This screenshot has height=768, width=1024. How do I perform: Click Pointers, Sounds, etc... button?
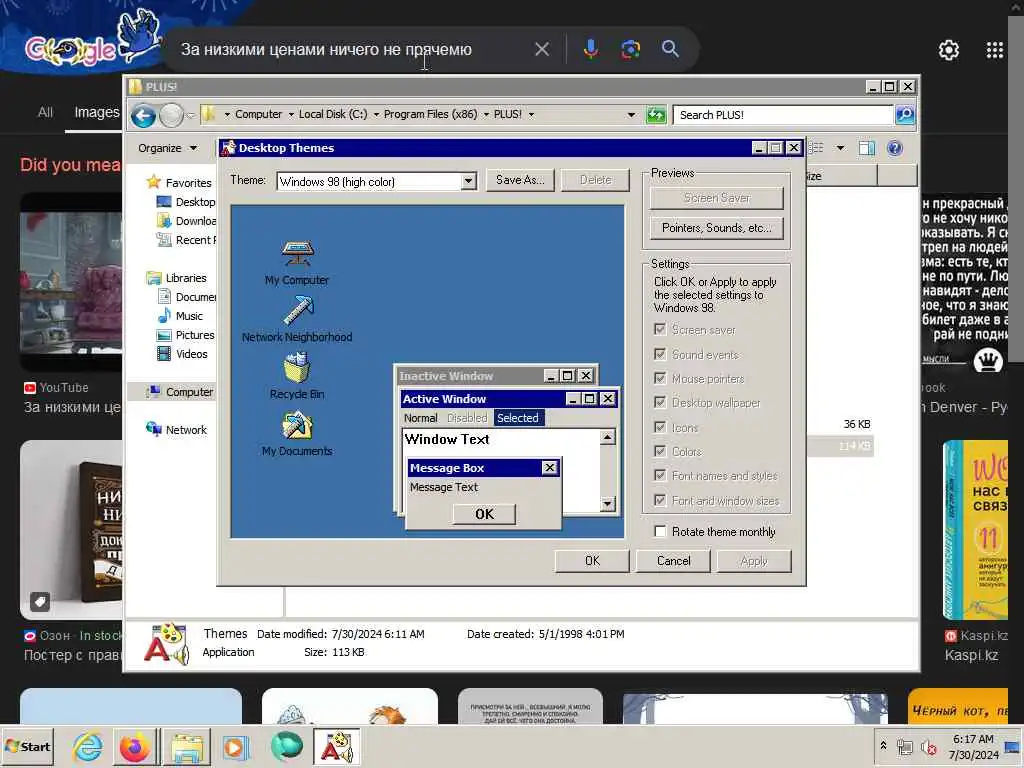tap(716, 228)
